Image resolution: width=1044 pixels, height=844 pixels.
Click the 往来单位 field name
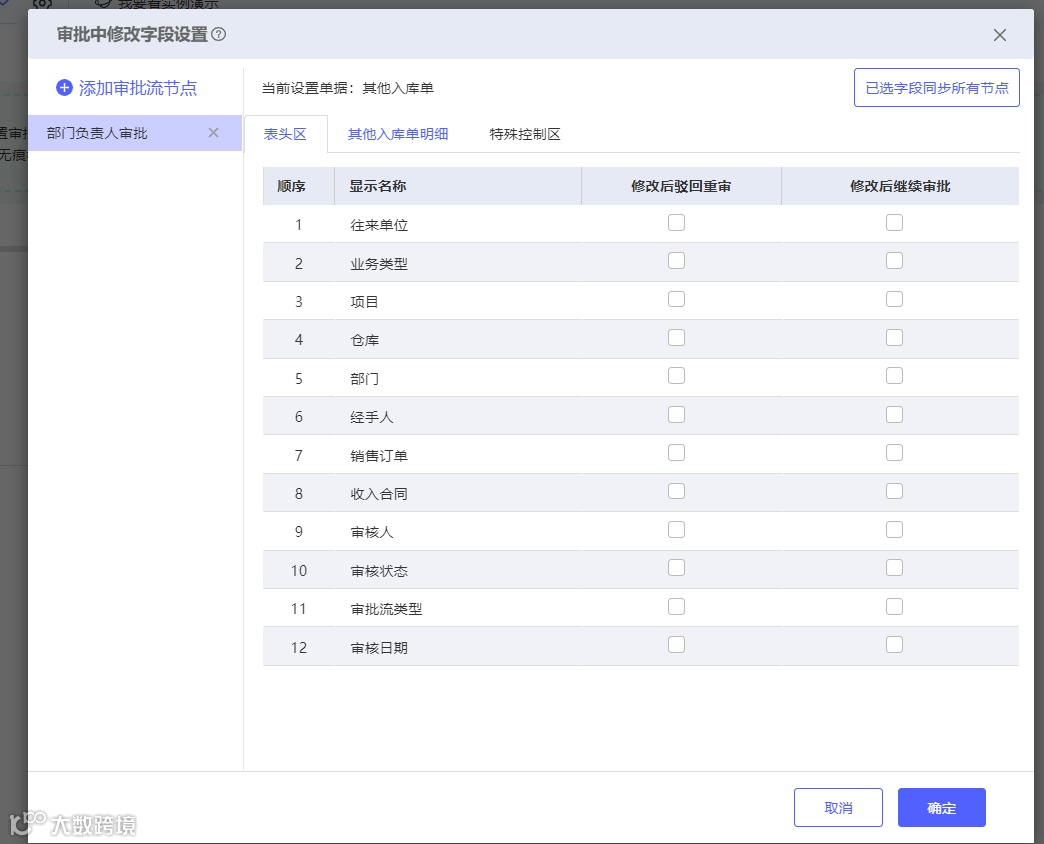[379, 226]
